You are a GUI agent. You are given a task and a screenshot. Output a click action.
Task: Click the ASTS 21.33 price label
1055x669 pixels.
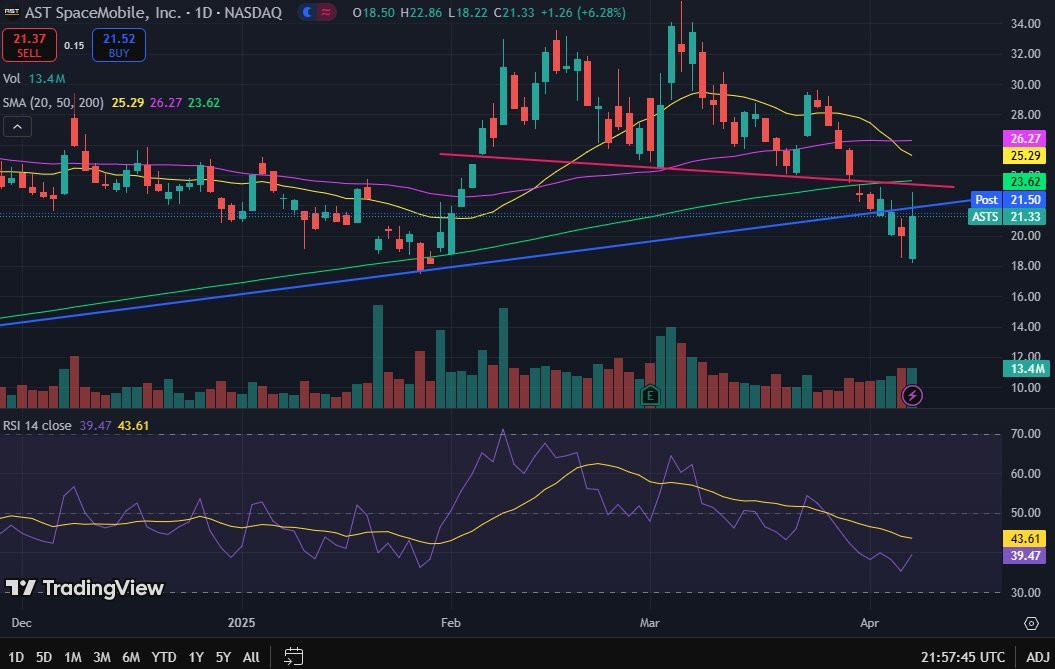tap(1007, 217)
